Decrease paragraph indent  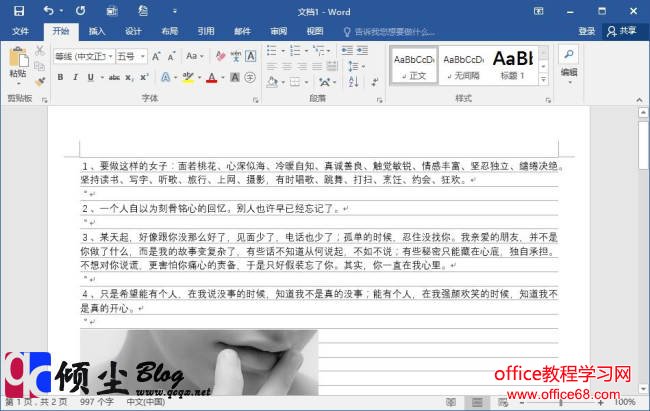point(347,51)
